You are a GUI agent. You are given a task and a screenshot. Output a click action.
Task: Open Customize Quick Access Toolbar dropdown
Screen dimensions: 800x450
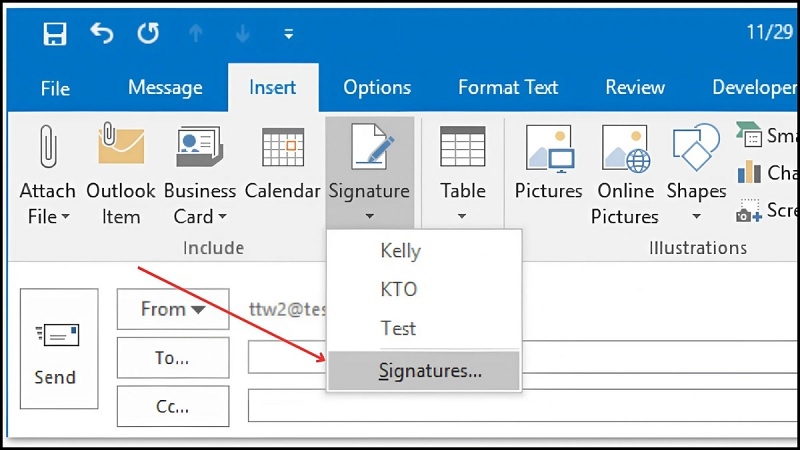tap(289, 34)
